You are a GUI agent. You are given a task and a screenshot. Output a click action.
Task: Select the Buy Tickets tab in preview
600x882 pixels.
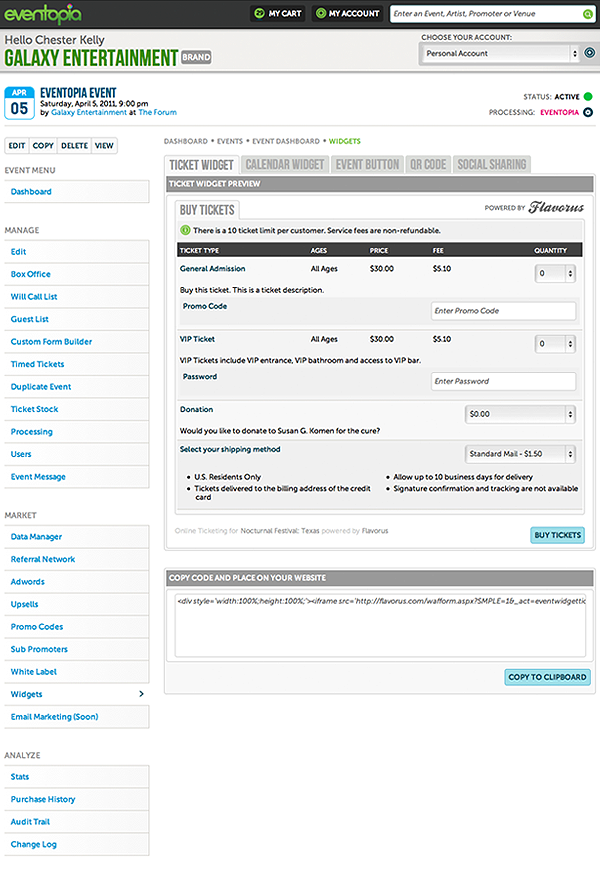click(207, 210)
